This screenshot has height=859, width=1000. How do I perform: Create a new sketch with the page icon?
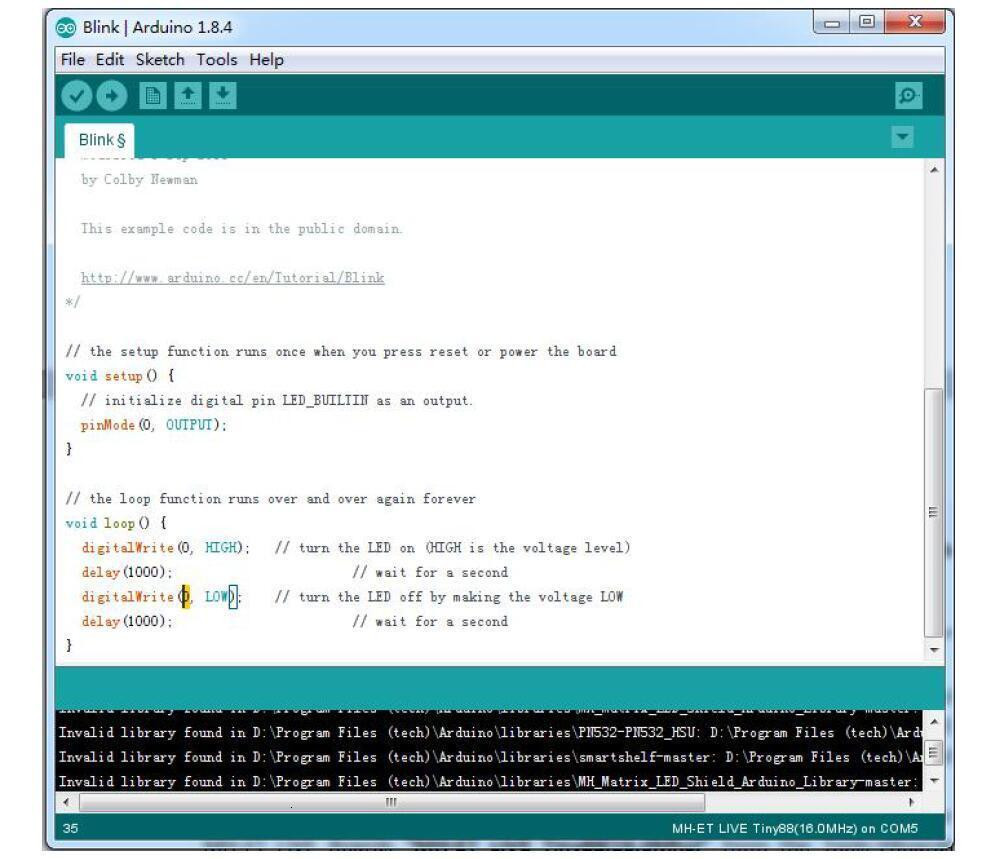point(153,96)
